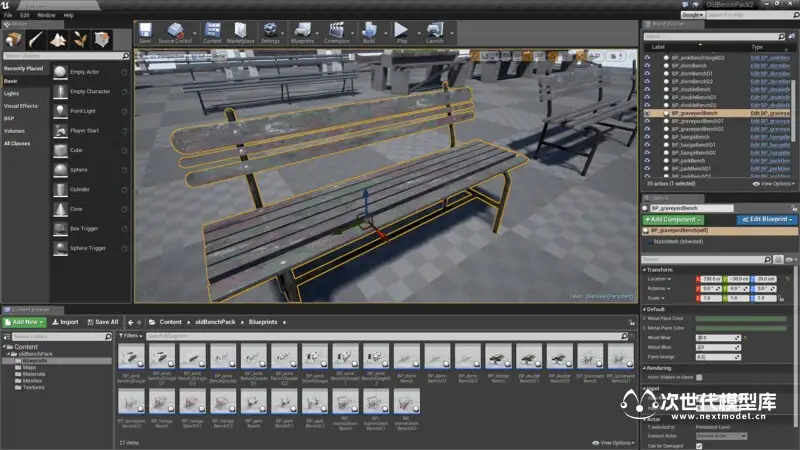Click the Add Component button
The width and height of the screenshot is (800, 450).
(673, 219)
